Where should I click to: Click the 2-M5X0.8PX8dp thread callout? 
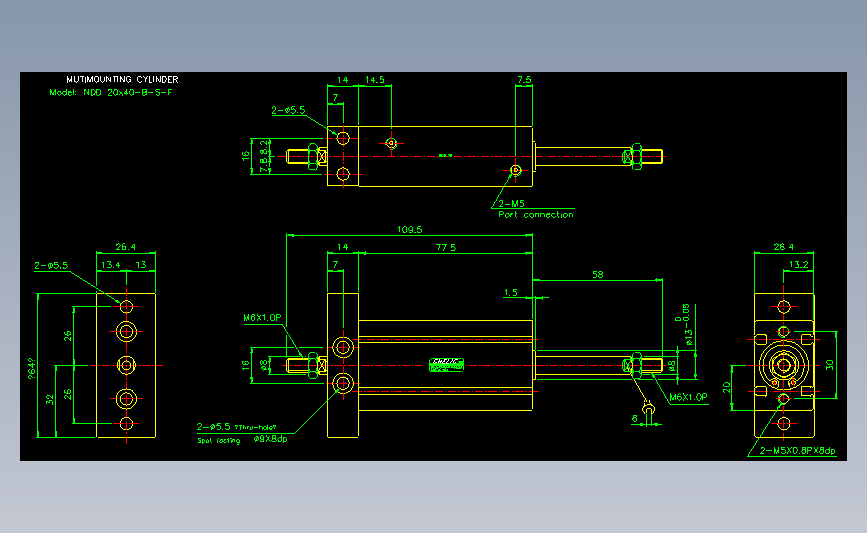[797, 451]
